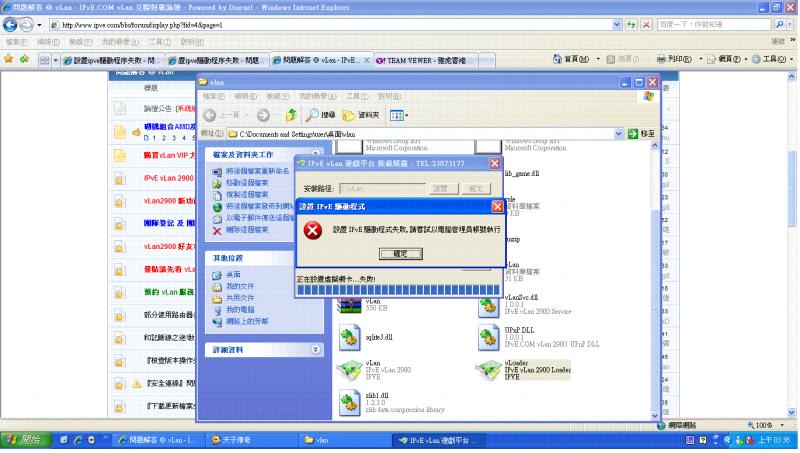Click the move this file task link
Image resolution: width=800 pixels, height=453 pixels.
point(247,183)
